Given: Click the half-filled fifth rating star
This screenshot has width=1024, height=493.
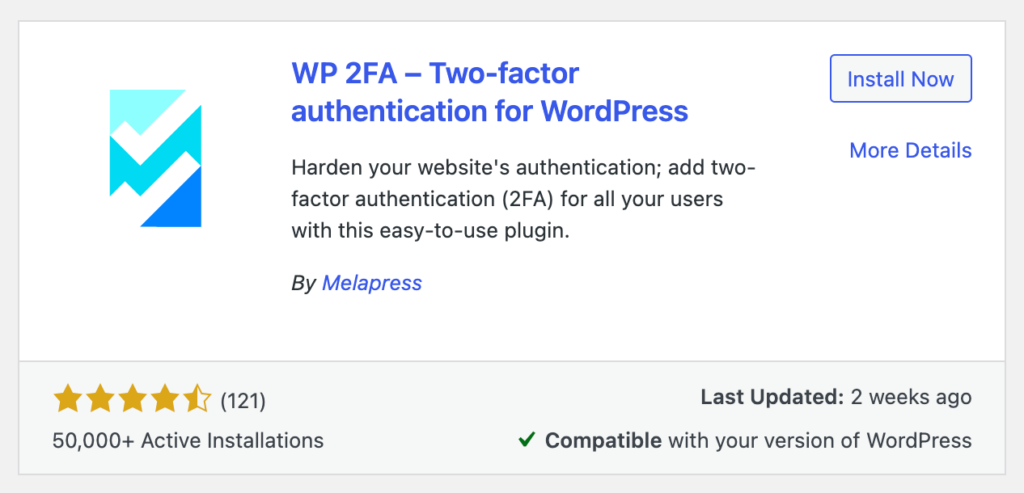Looking at the screenshot, I should (197, 400).
